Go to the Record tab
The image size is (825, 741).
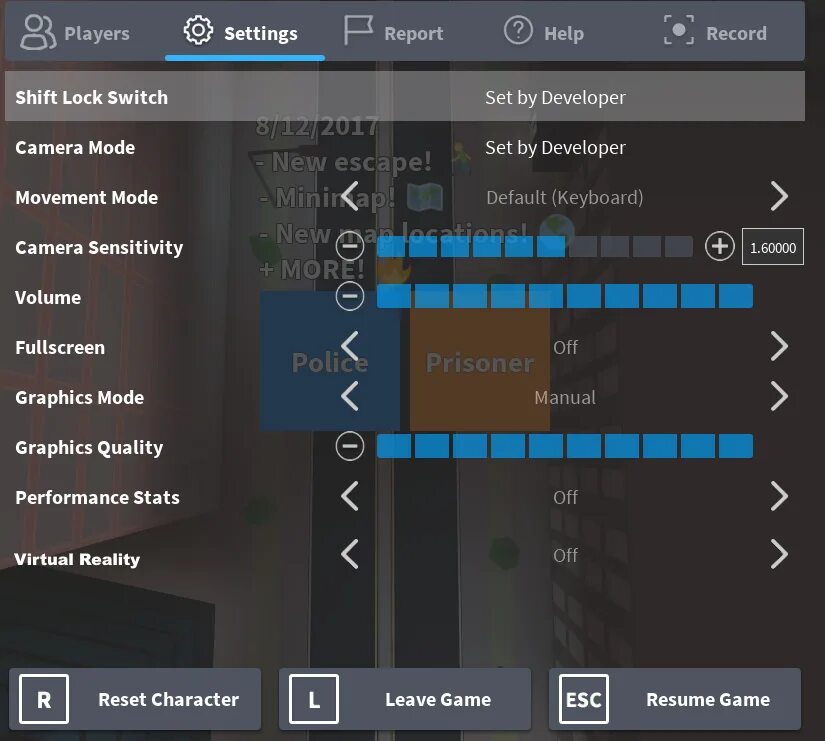click(725, 33)
